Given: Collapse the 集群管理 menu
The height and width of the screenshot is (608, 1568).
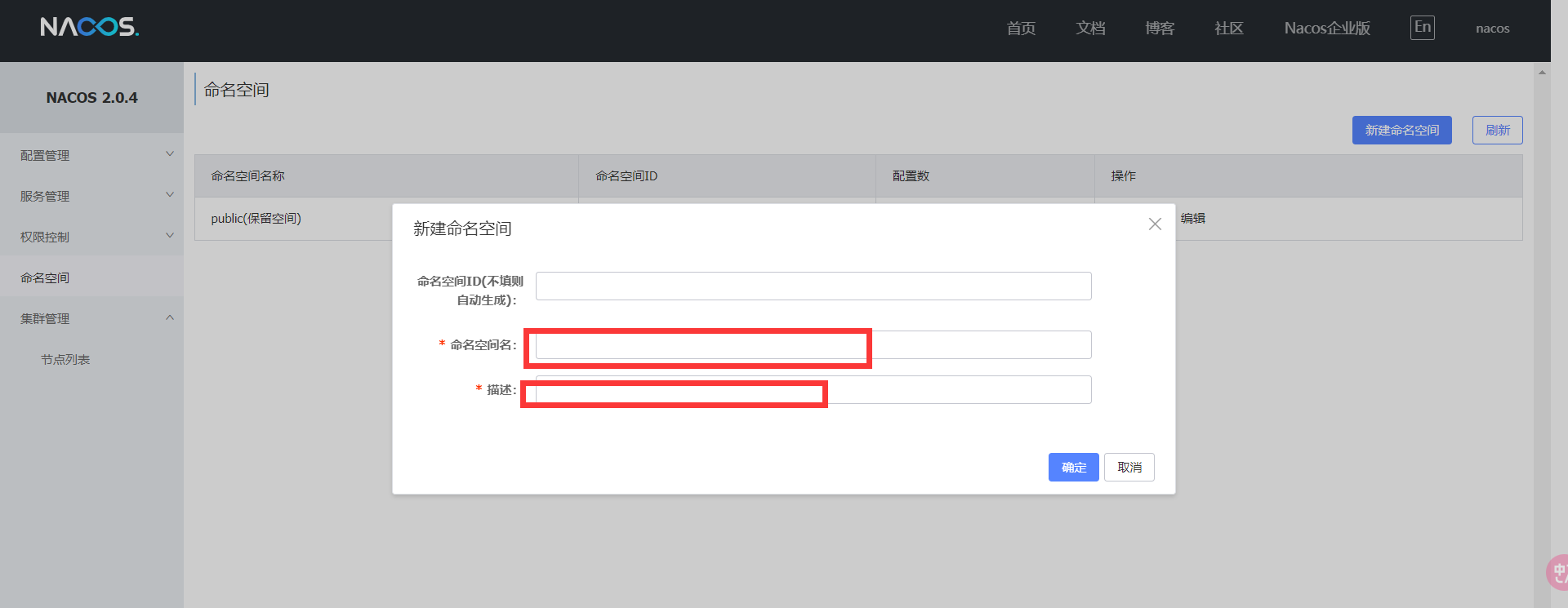Looking at the screenshot, I should pyautogui.click(x=91, y=318).
